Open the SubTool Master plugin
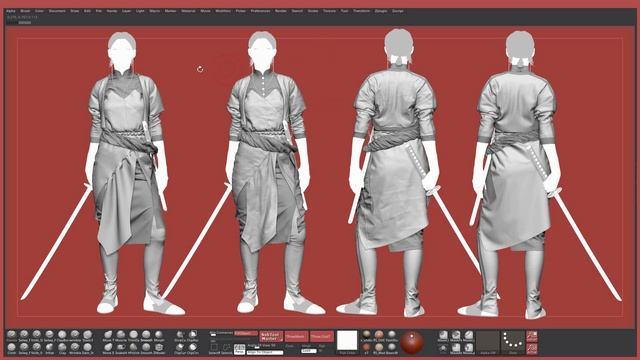Image resolution: width=640 pixels, height=360 pixels. (x=271, y=336)
